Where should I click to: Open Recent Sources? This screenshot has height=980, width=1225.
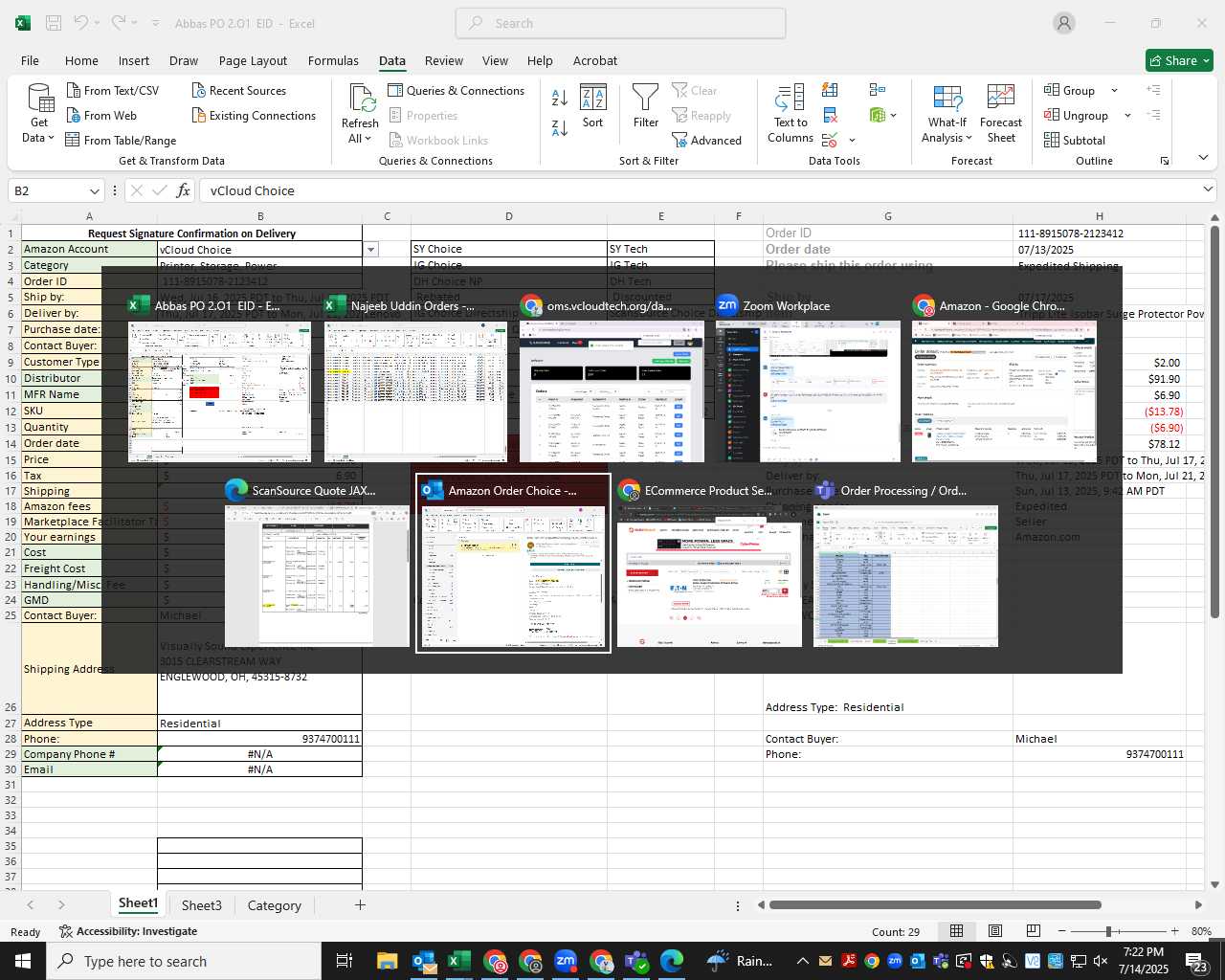(238, 90)
